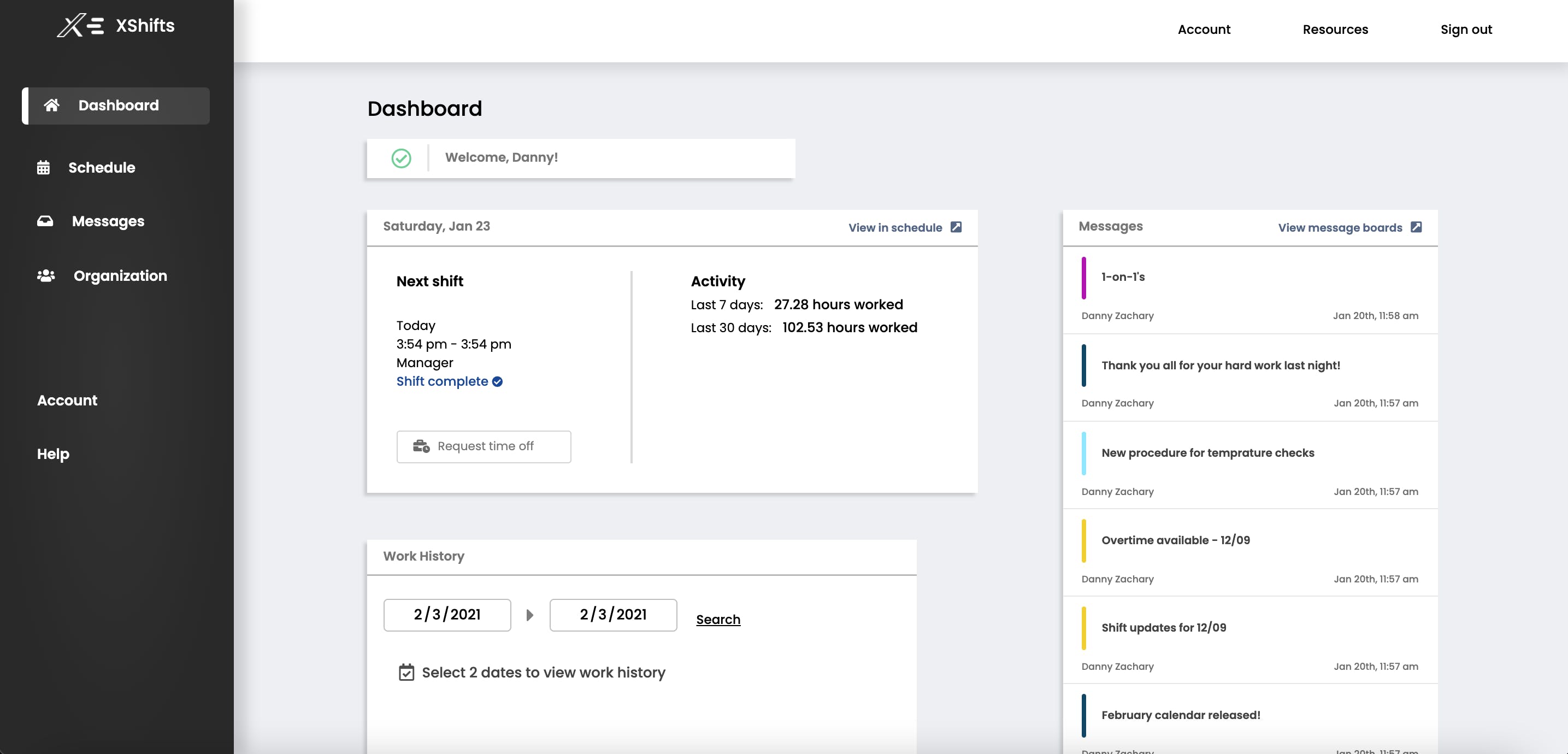The image size is (1568, 754).
Task: Click the external-link icon beside View message boards
Action: click(x=1417, y=227)
